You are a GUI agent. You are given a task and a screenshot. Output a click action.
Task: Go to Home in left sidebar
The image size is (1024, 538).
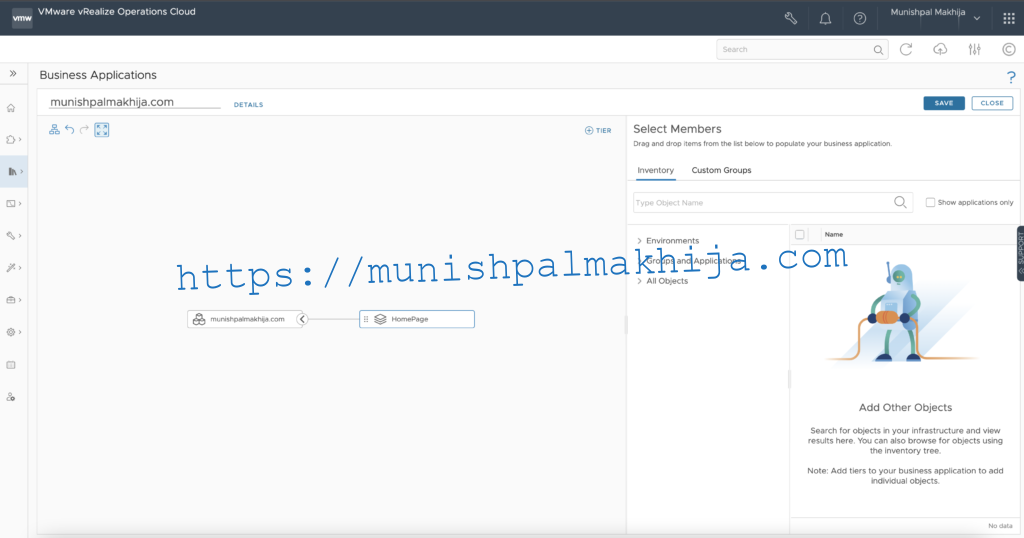tap(11, 108)
